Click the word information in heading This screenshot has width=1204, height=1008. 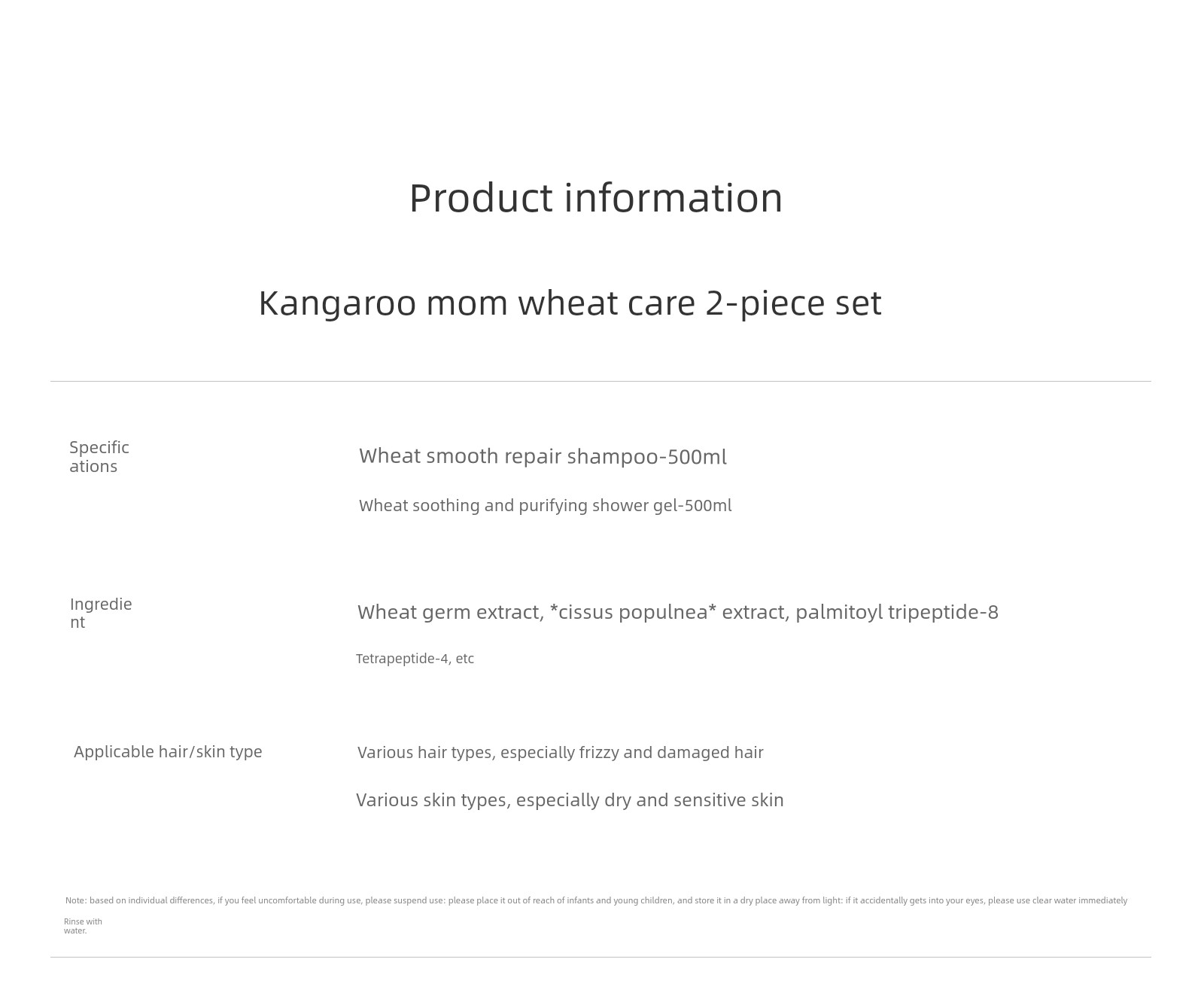tap(673, 199)
